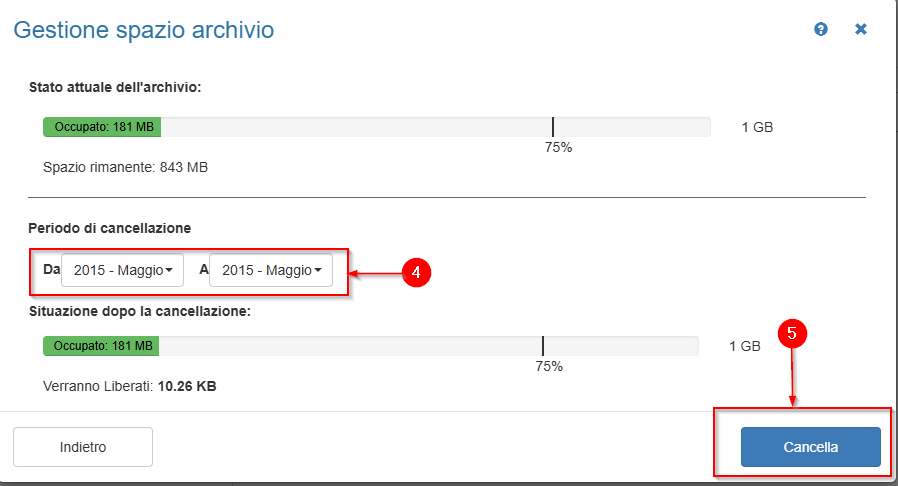Click the "Situazione dopo la cancellazione" heading
The image size is (898, 486).
[x=139, y=311]
